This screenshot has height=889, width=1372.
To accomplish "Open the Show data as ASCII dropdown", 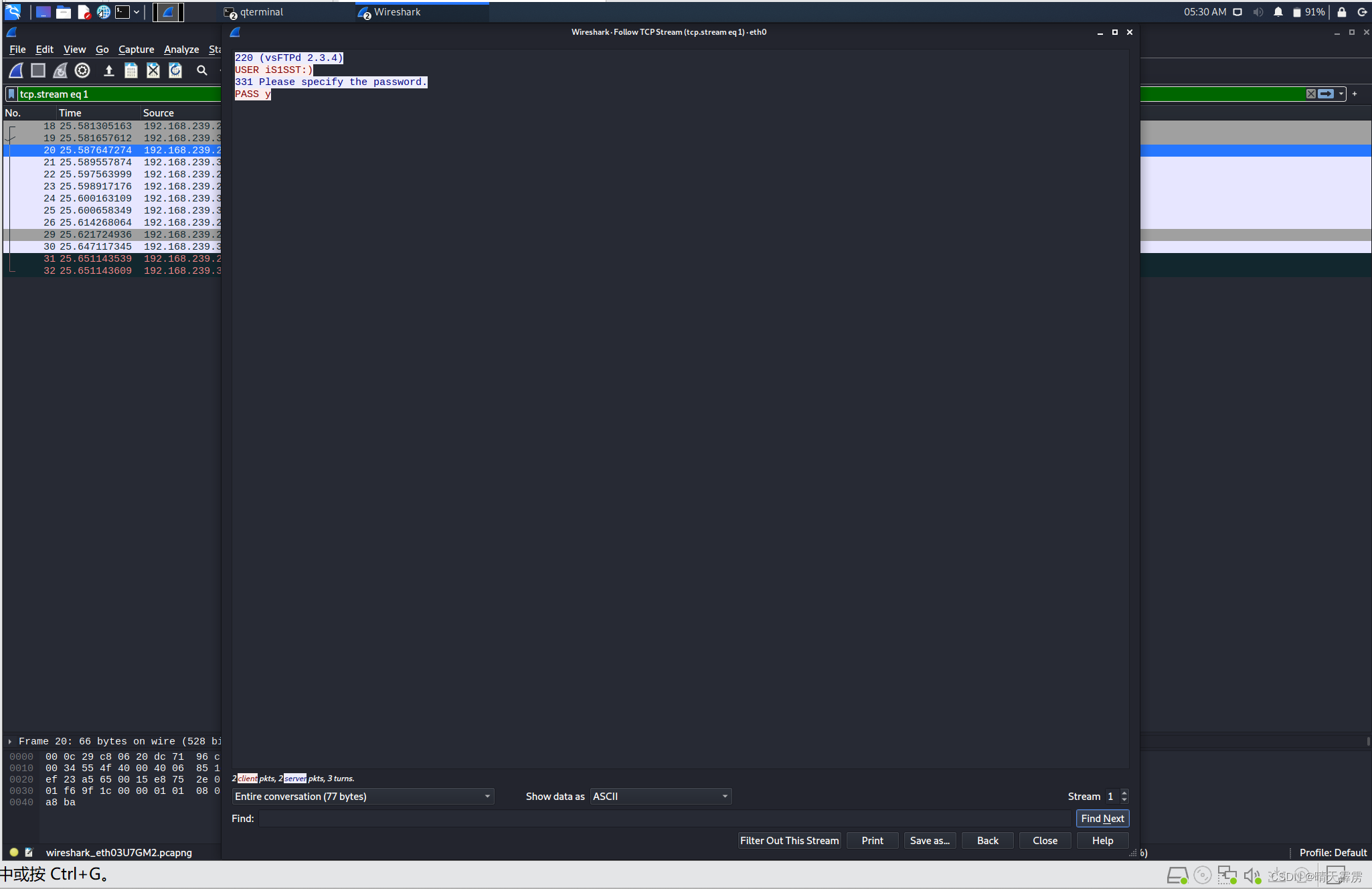I will [x=661, y=796].
